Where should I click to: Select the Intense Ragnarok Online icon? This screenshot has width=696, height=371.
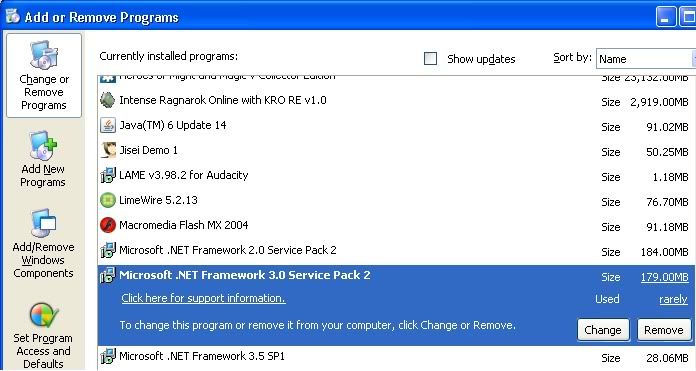click(x=107, y=100)
